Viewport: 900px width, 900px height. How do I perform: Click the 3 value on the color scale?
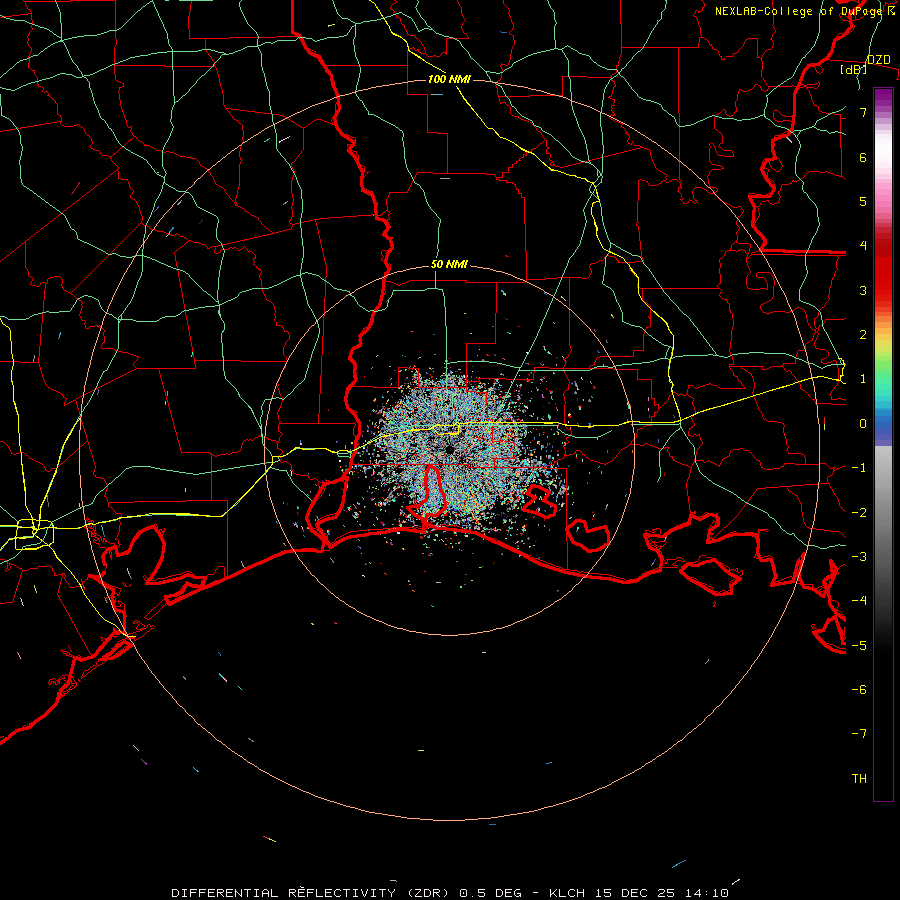tap(863, 290)
